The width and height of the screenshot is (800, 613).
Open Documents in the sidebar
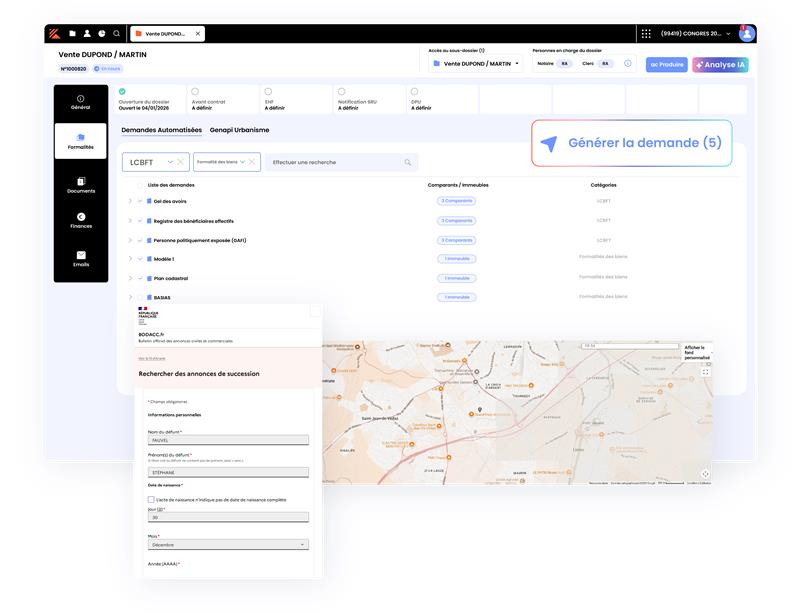pos(81,185)
